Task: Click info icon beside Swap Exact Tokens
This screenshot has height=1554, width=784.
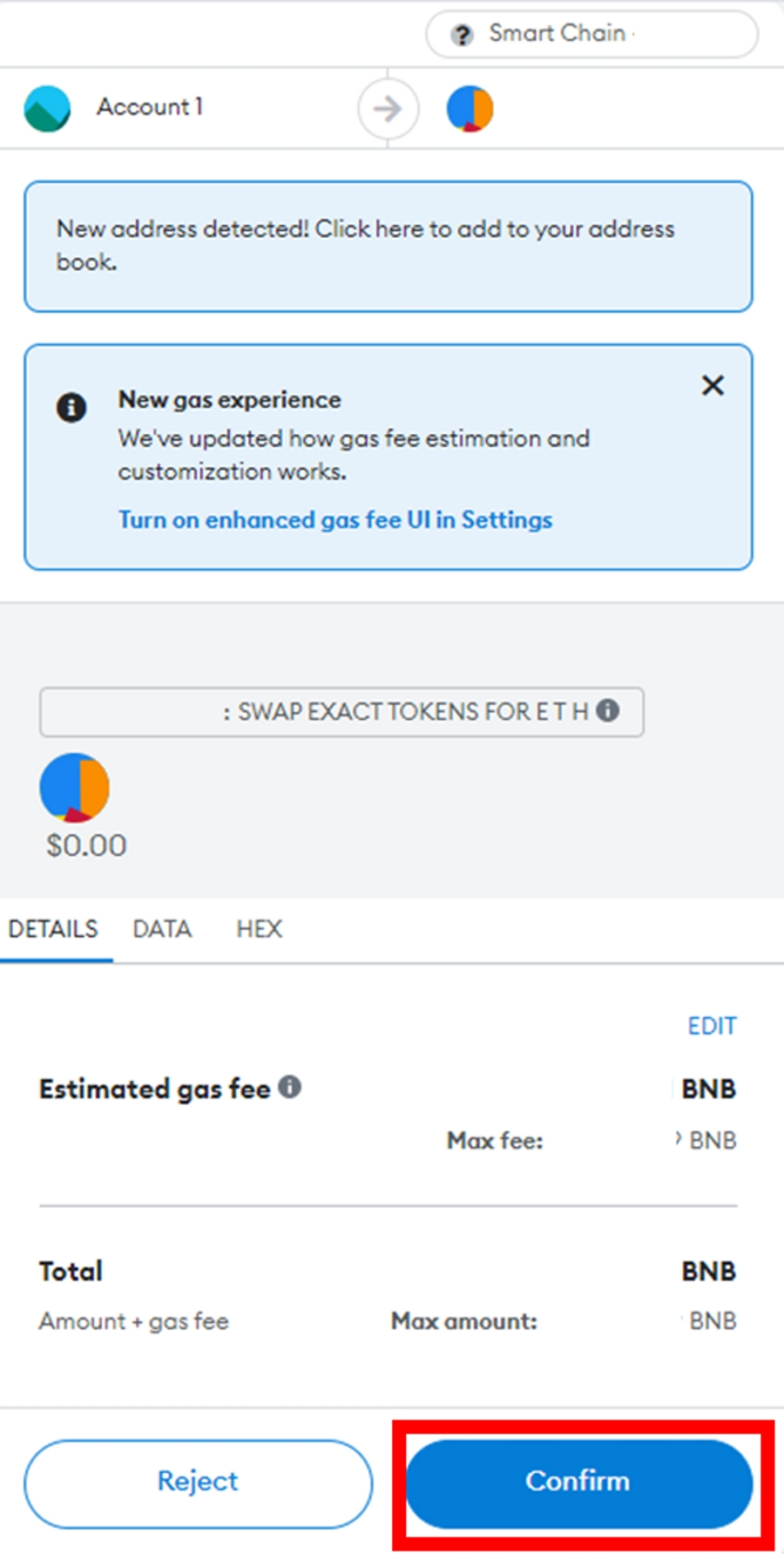Action: point(608,710)
